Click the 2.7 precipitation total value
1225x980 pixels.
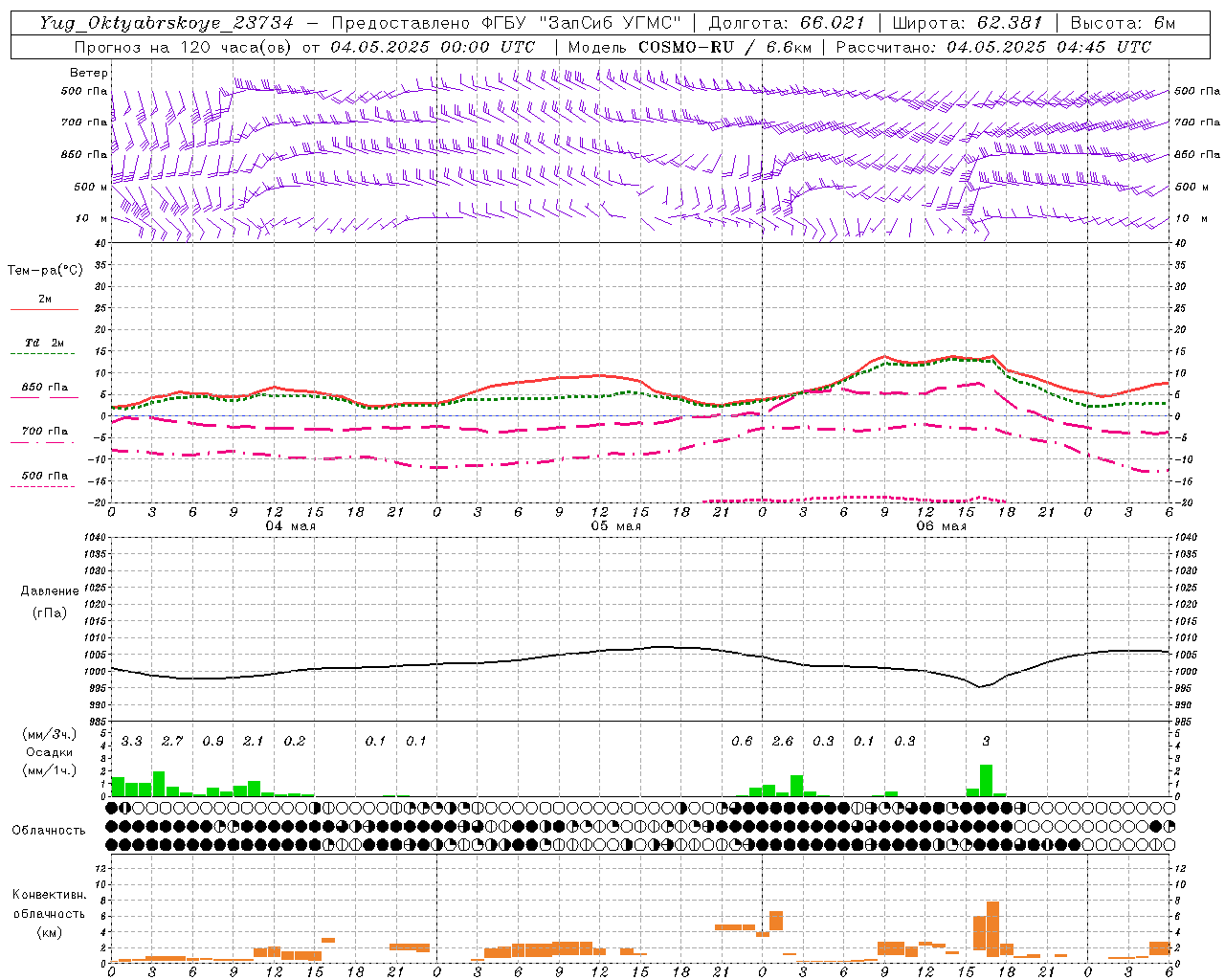coord(172,742)
